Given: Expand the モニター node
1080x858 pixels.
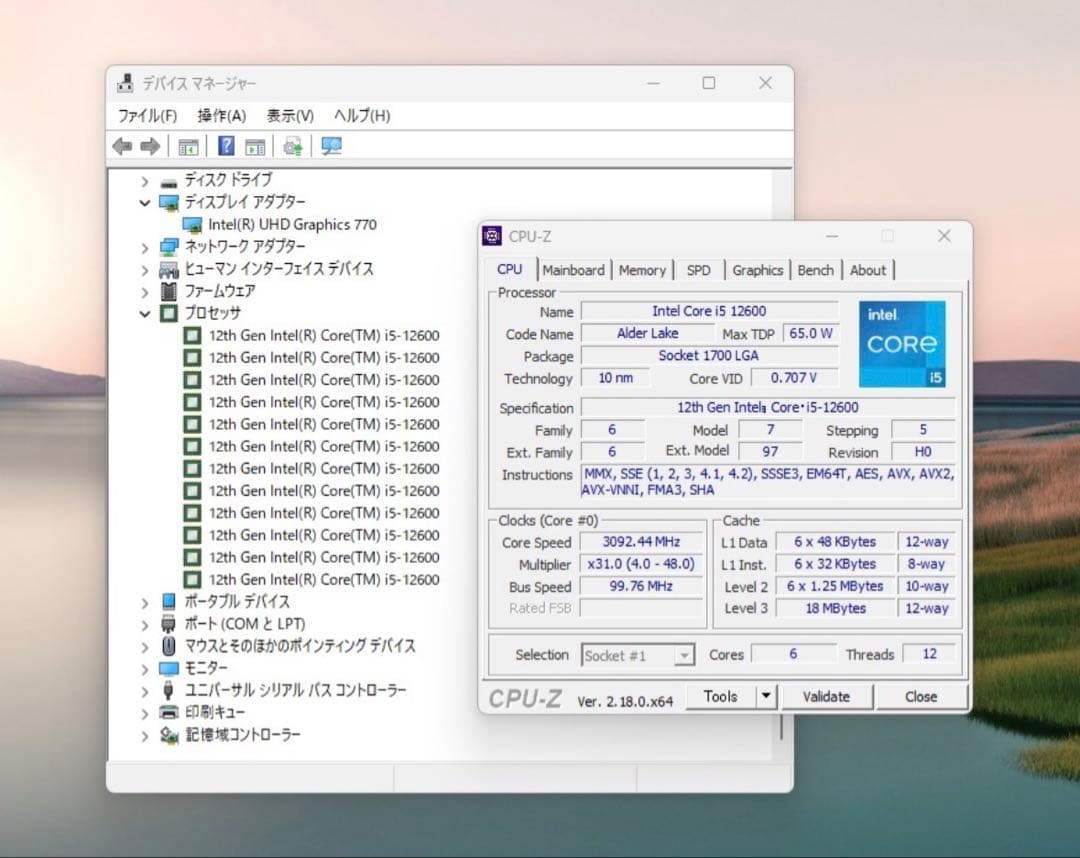Looking at the screenshot, I should (x=145, y=669).
